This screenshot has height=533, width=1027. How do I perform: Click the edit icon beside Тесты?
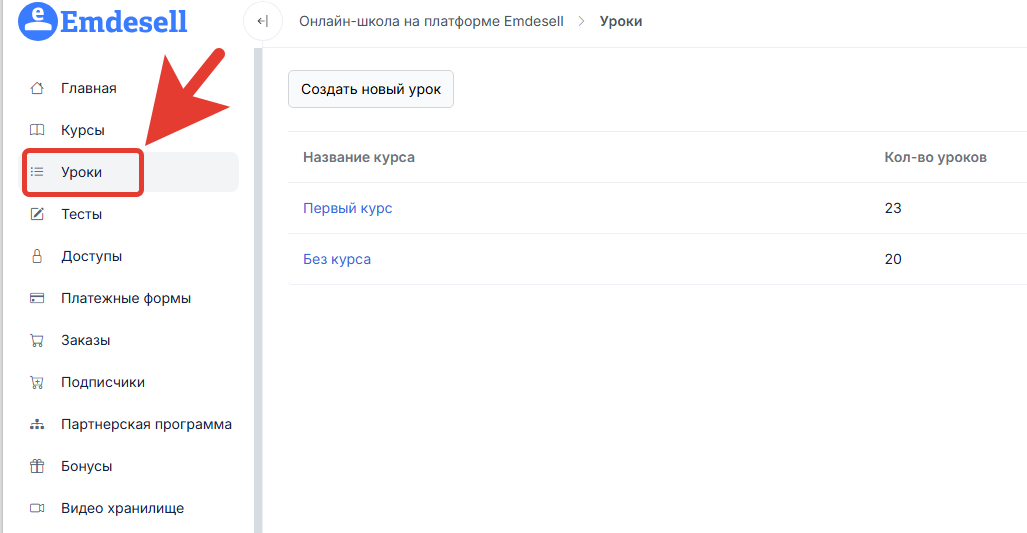pyautogui.click(x=37, y=213)
